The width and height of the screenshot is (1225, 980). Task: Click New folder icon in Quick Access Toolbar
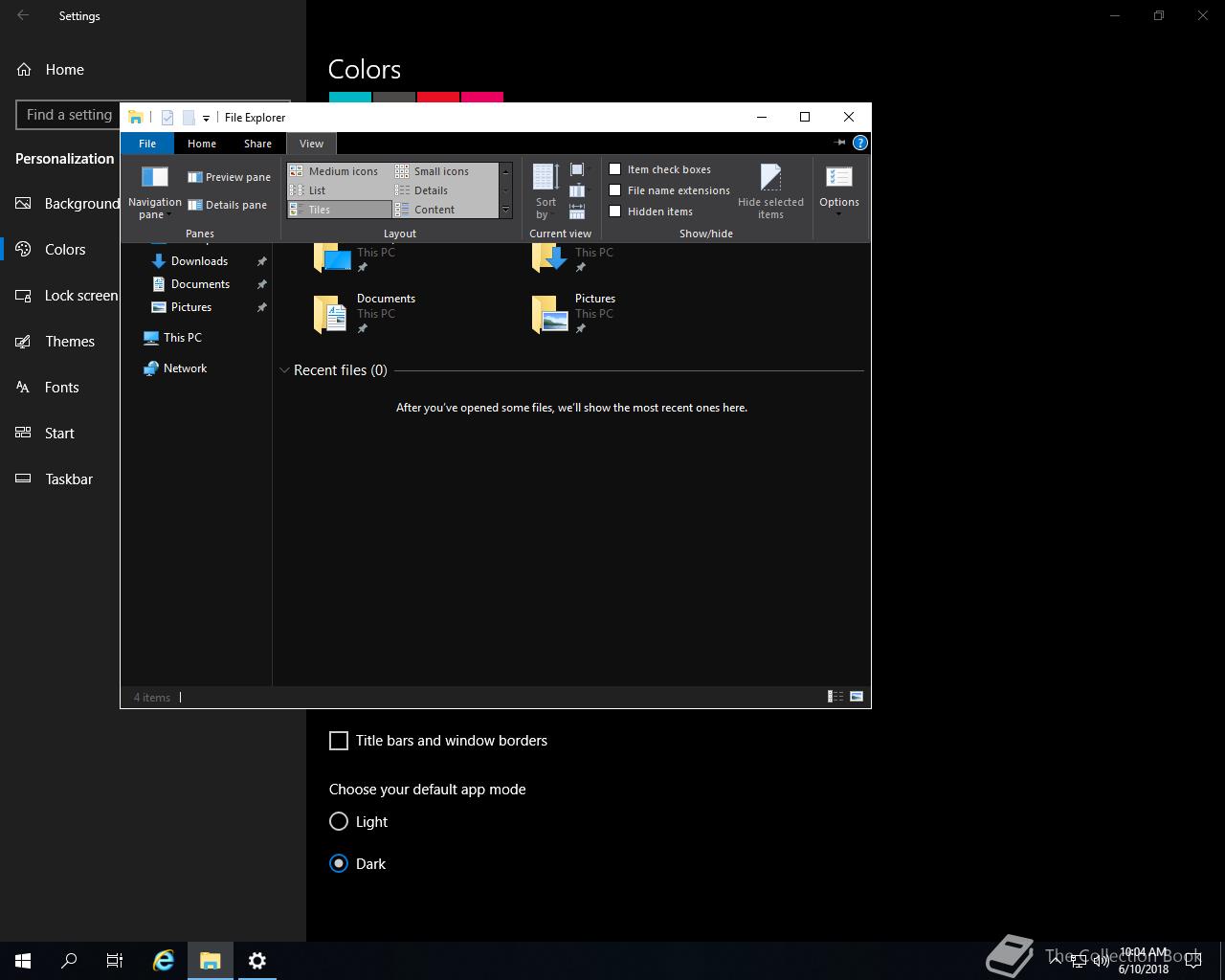pos(189,118)
